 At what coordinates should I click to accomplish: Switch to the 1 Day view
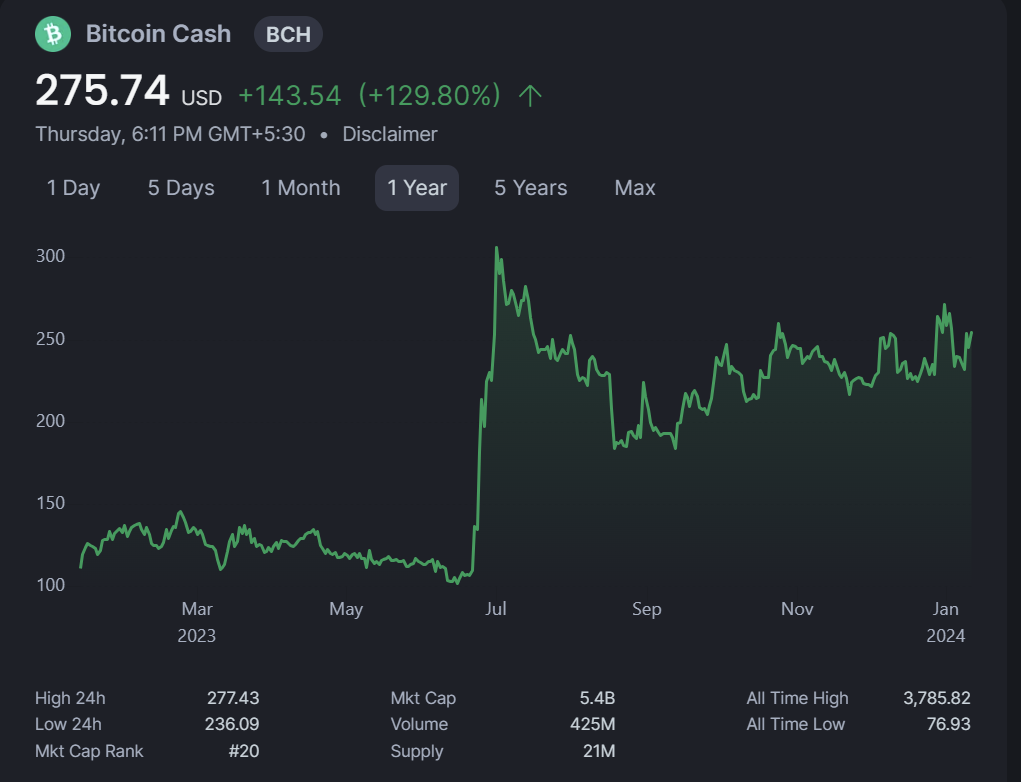72,187
